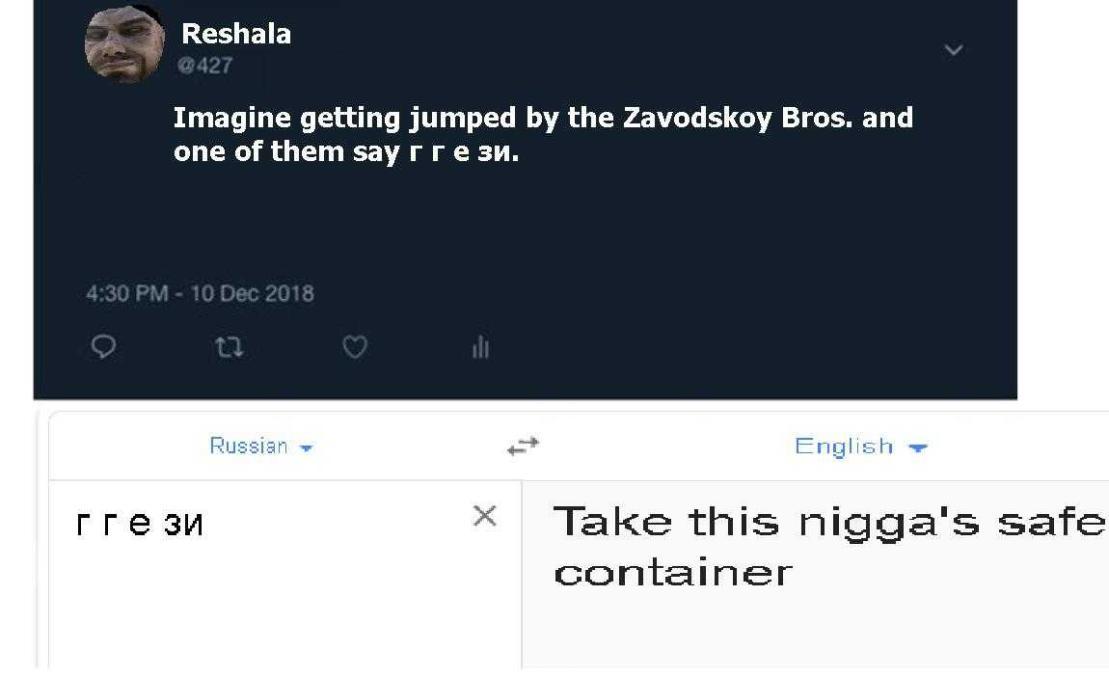Open the Russian source language dropdown
Screen dimensions: 1109x677
pyautogui.click(x=261, y=446)
